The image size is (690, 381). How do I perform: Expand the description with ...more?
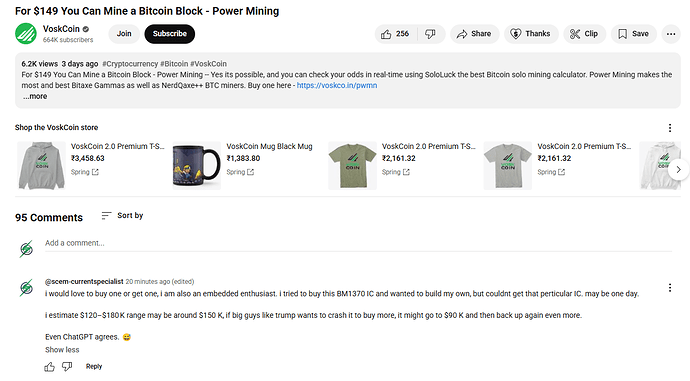point(35,96)
